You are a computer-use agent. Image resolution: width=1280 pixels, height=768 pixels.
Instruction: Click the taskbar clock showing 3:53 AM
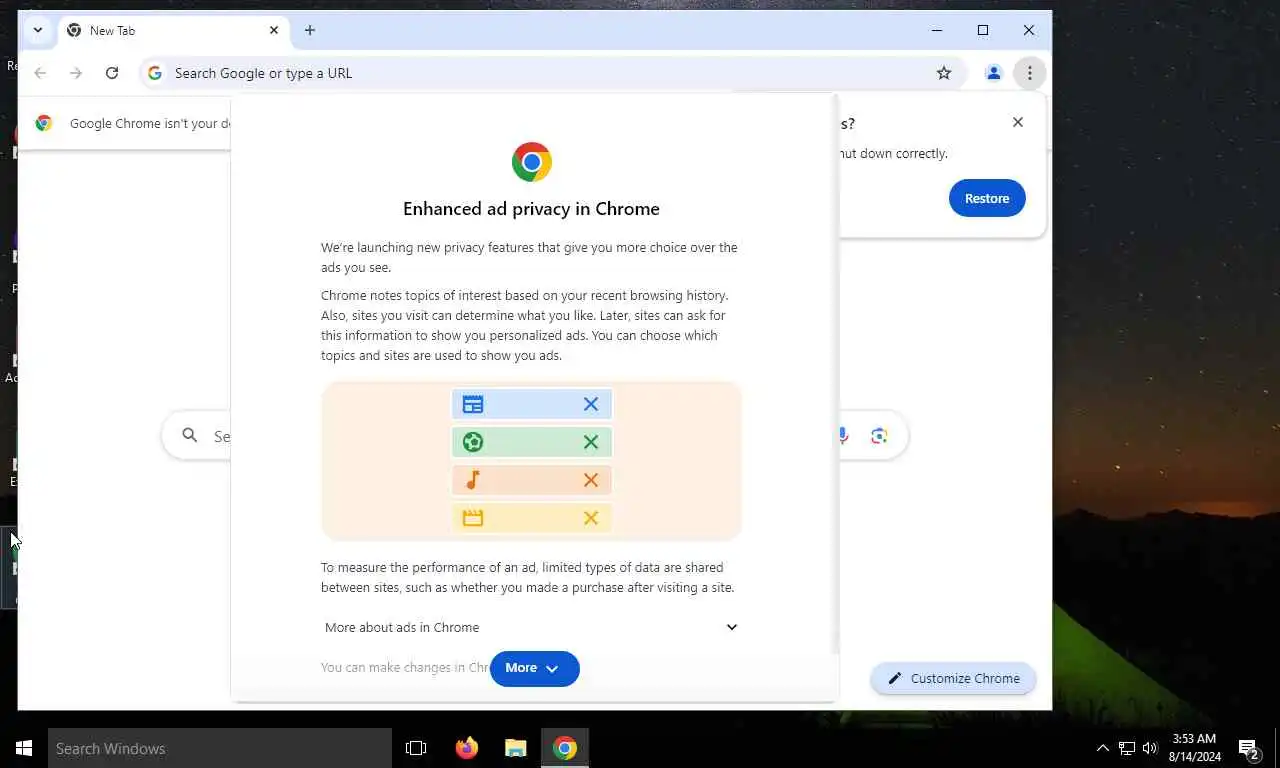pyautogui.click(x=1194, y=748)
